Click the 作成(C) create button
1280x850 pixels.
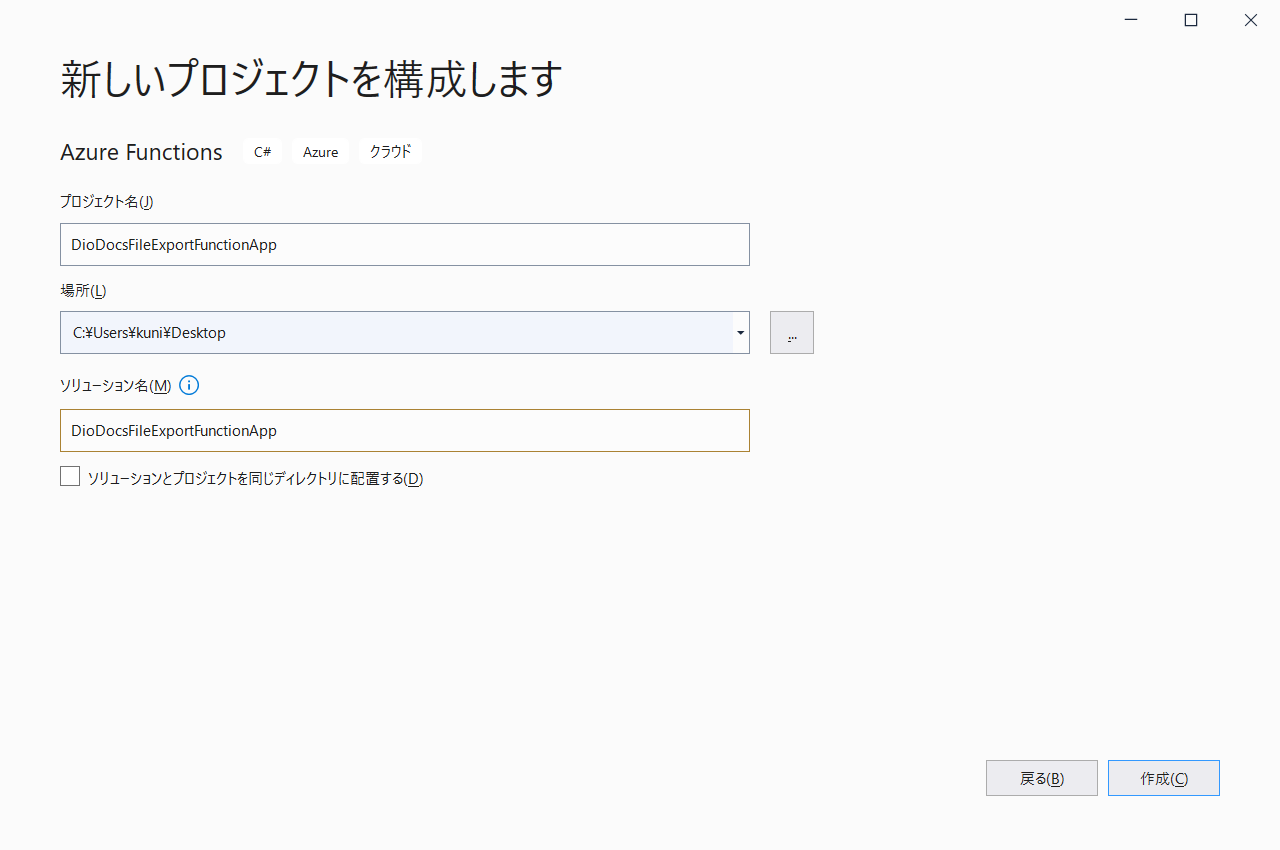click(1164, 778)
